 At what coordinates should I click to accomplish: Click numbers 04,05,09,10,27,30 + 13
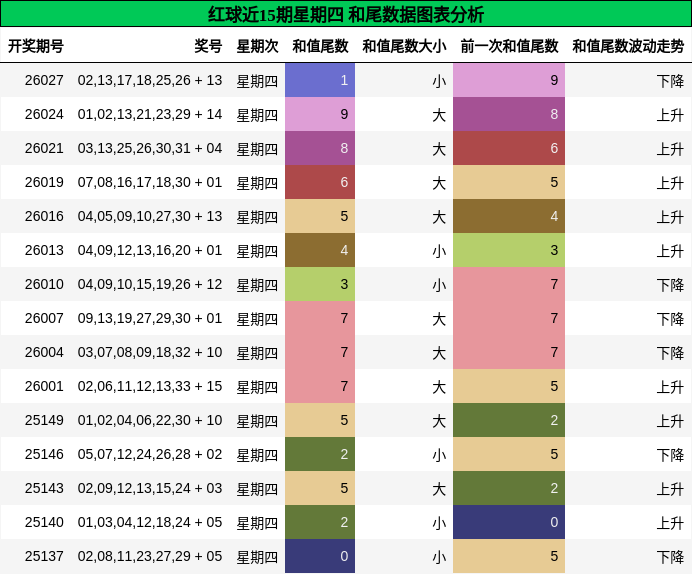click(150, 216)
